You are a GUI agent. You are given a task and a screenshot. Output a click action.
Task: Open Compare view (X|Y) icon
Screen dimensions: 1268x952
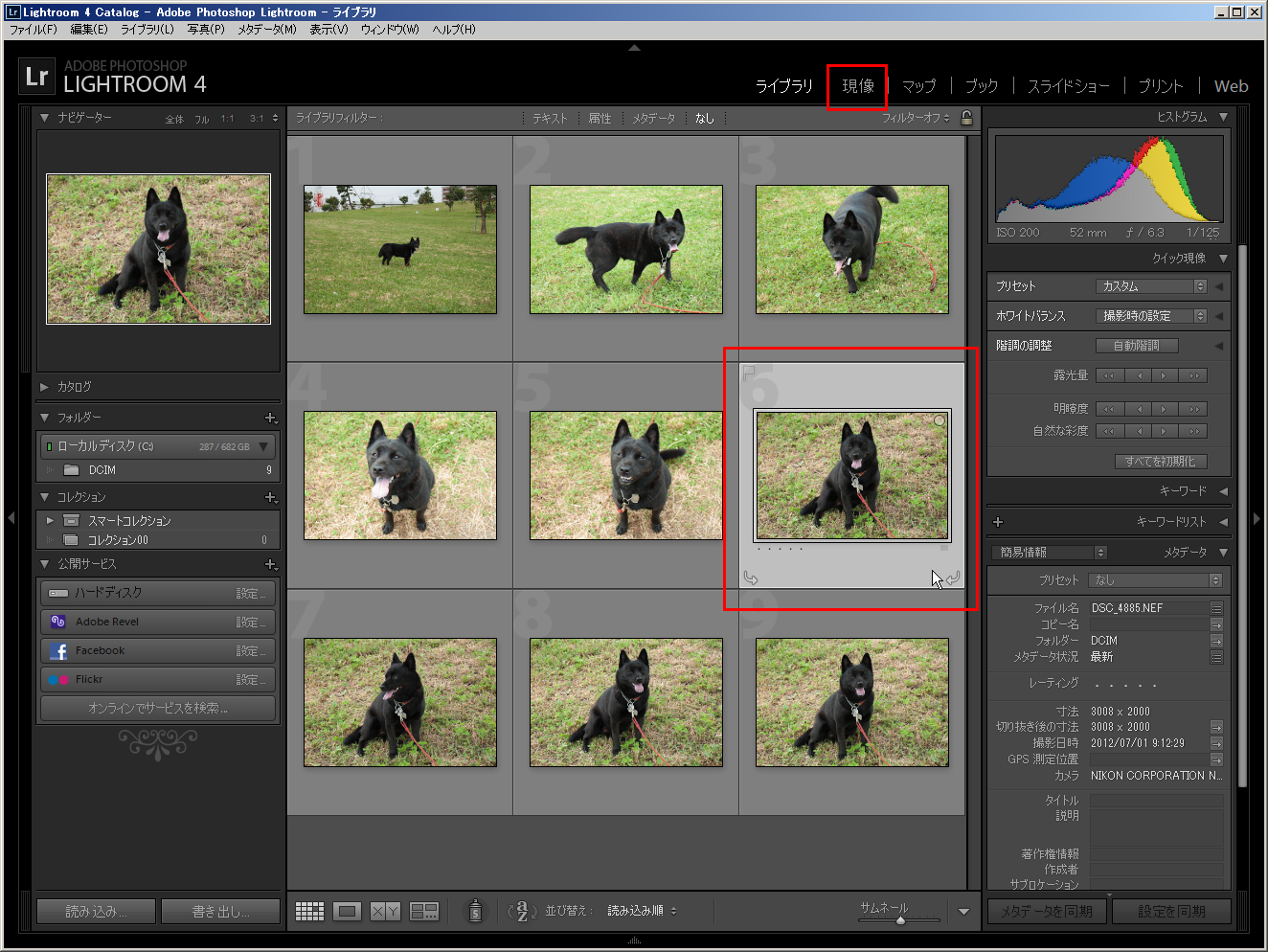385,911
